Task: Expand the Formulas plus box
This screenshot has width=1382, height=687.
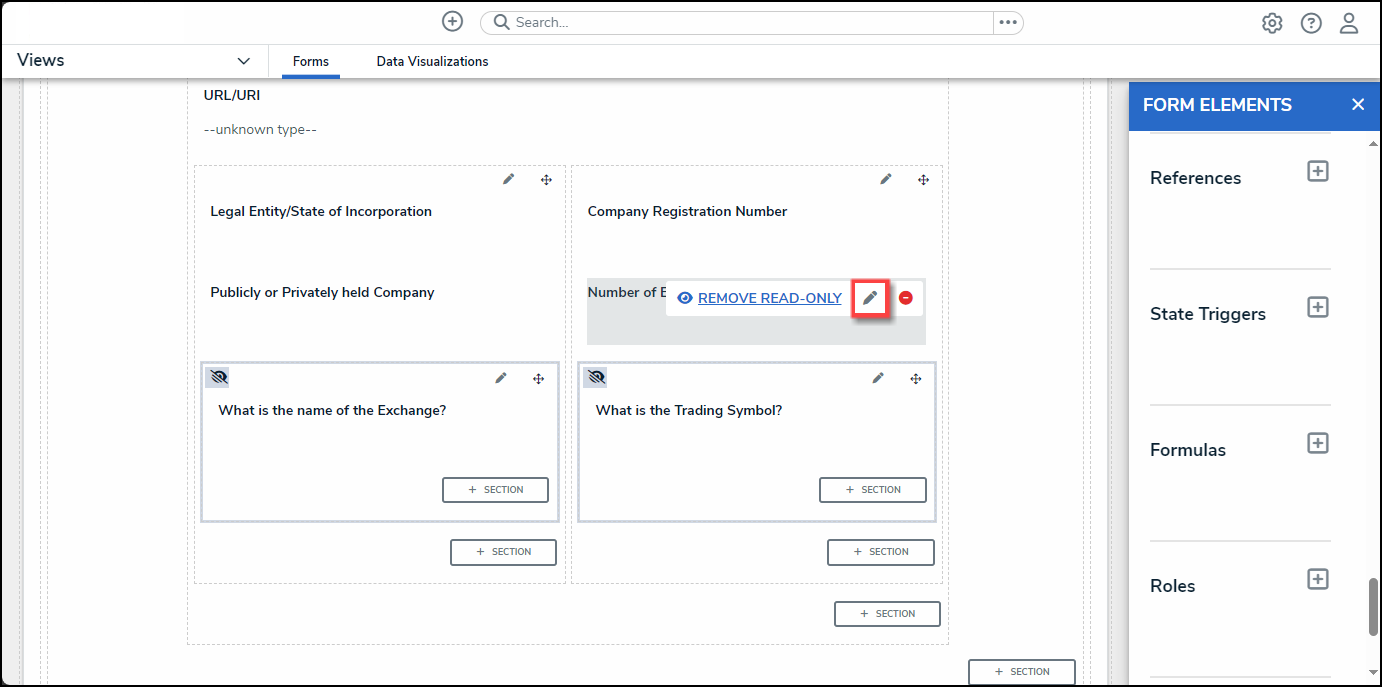Action: pyautogui.click(x=1318, y=443)
